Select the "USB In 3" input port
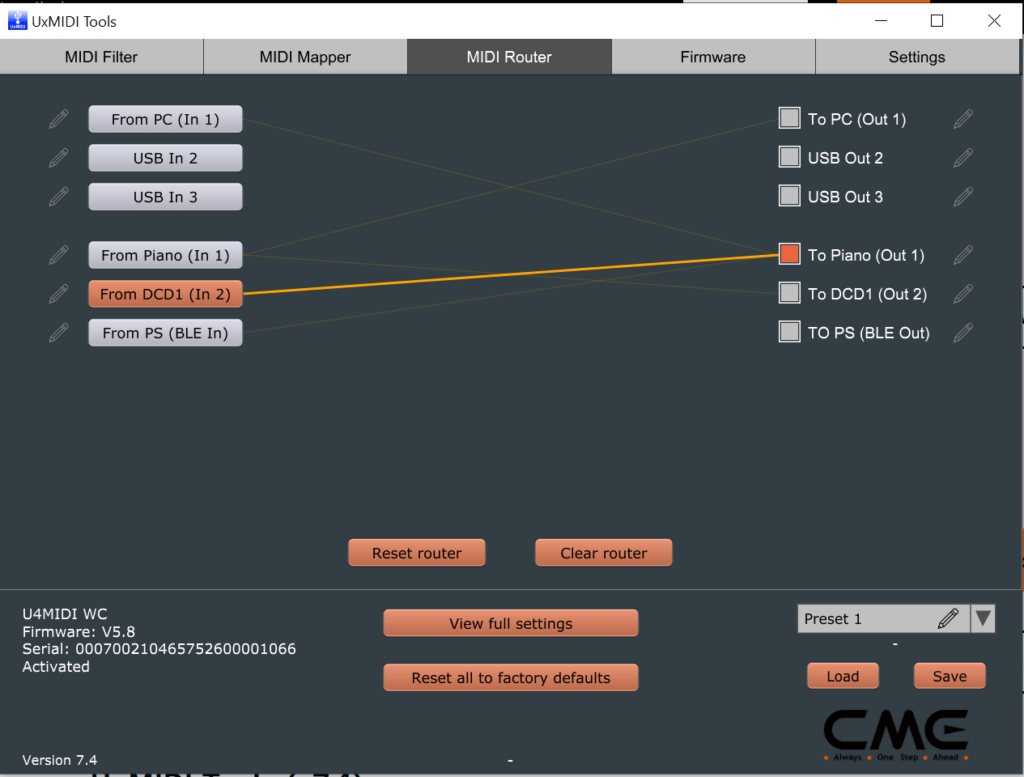1024x777 pixels. point(165,196)
